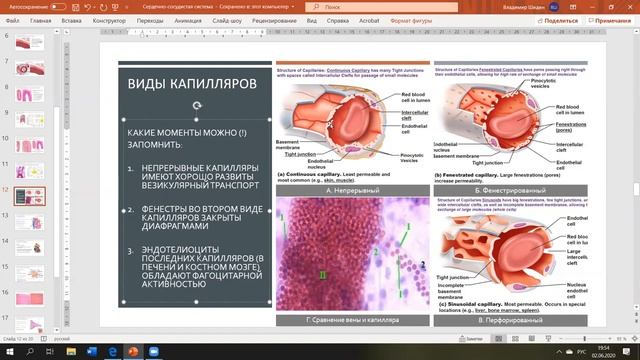The height and width of the screenshot is (360, 640).
Task: Select slide 16 thumbnail
Action: click(x=29, y=299)
